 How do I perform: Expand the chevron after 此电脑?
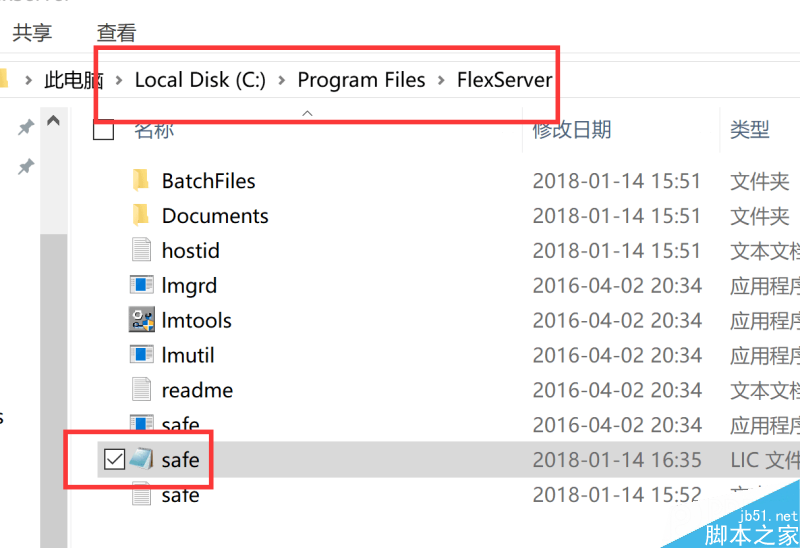pos(119,80)
